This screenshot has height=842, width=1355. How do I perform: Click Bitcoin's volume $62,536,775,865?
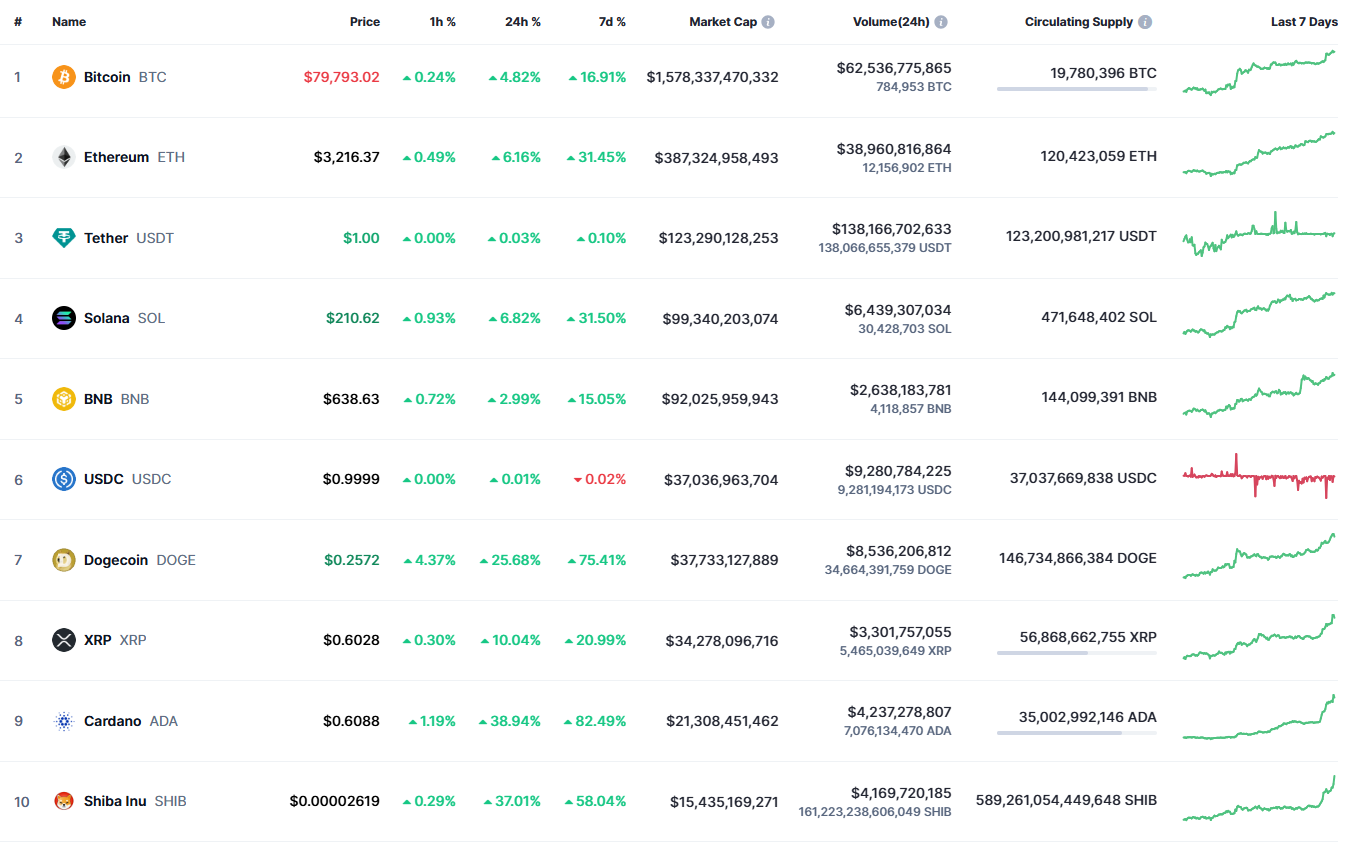click(x=895, y=68)
